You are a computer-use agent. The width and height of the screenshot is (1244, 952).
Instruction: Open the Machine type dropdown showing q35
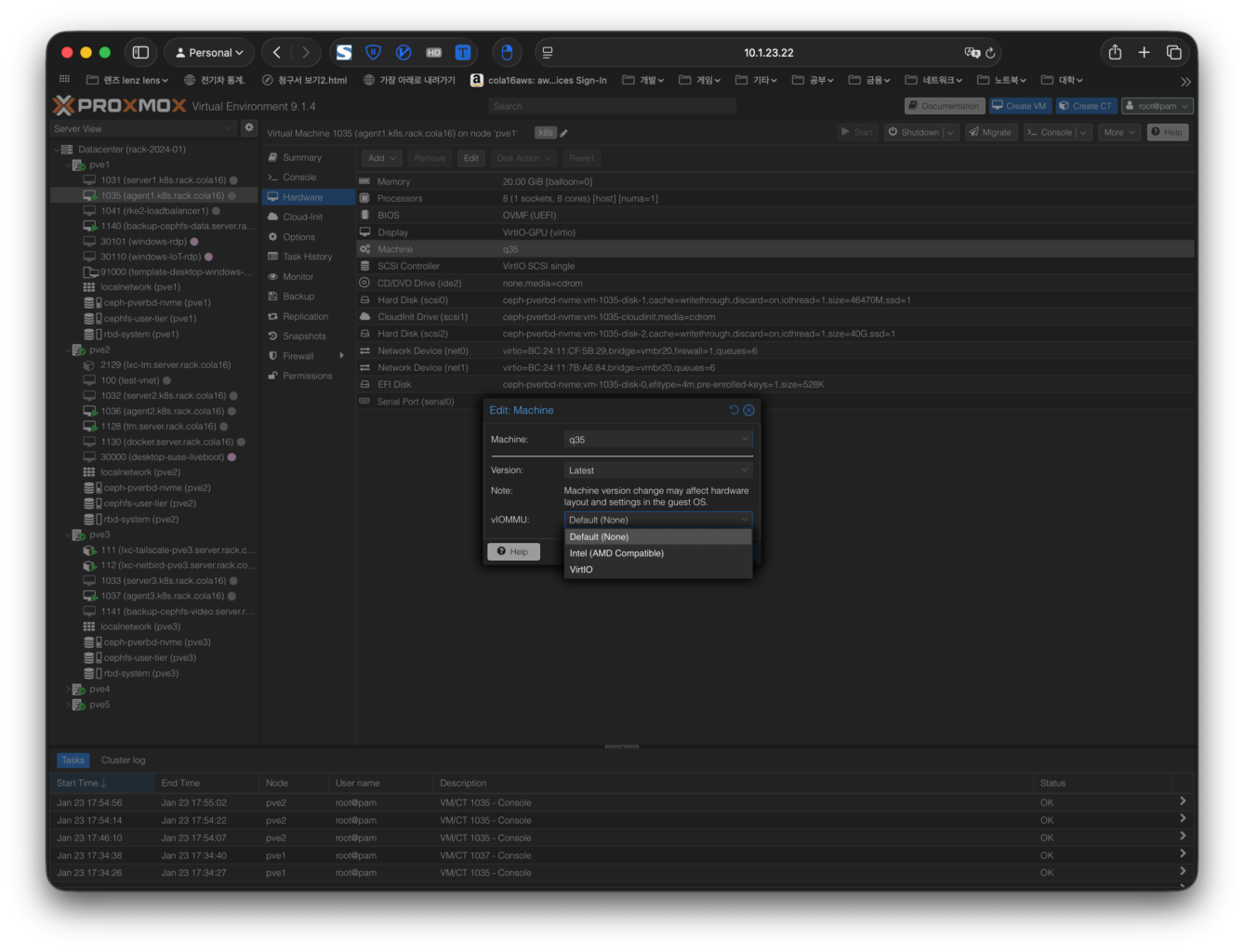657,440
